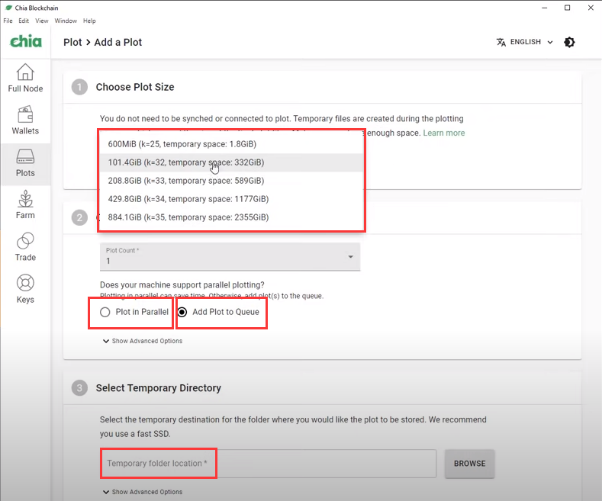Click the parallel plotting question text
Image resolution: width=602 pixels, height=502 pixels.
(x=182, y=285)
